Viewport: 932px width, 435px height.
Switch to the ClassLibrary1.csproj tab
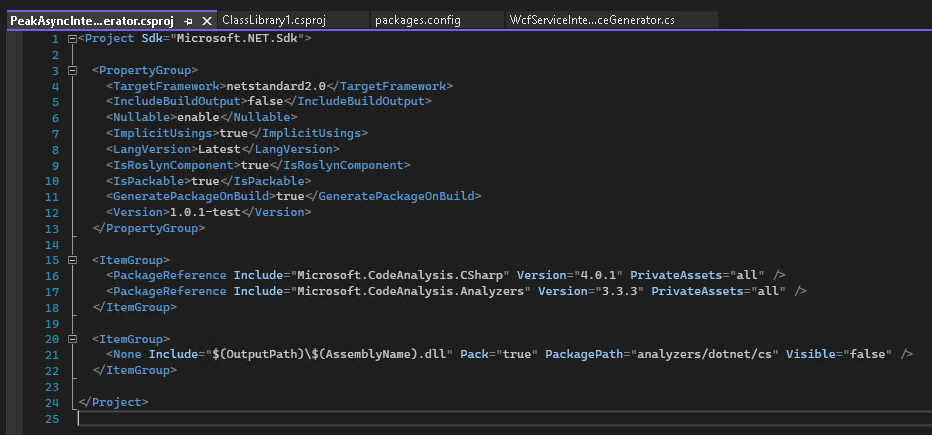click(x=273, y=20)
